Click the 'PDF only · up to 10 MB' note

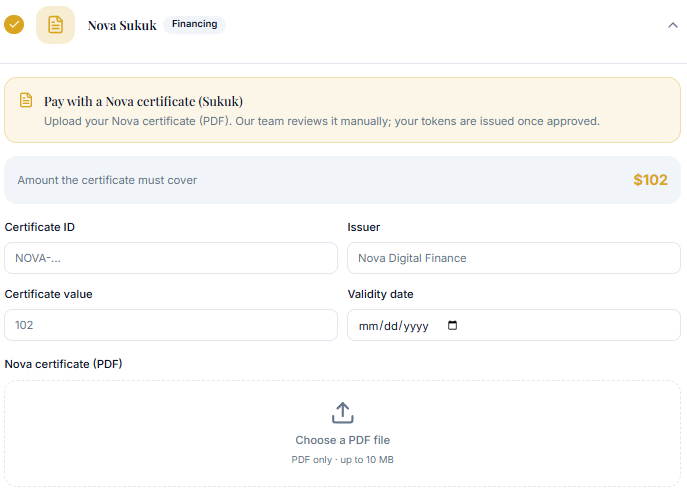[x=343, y=460]
